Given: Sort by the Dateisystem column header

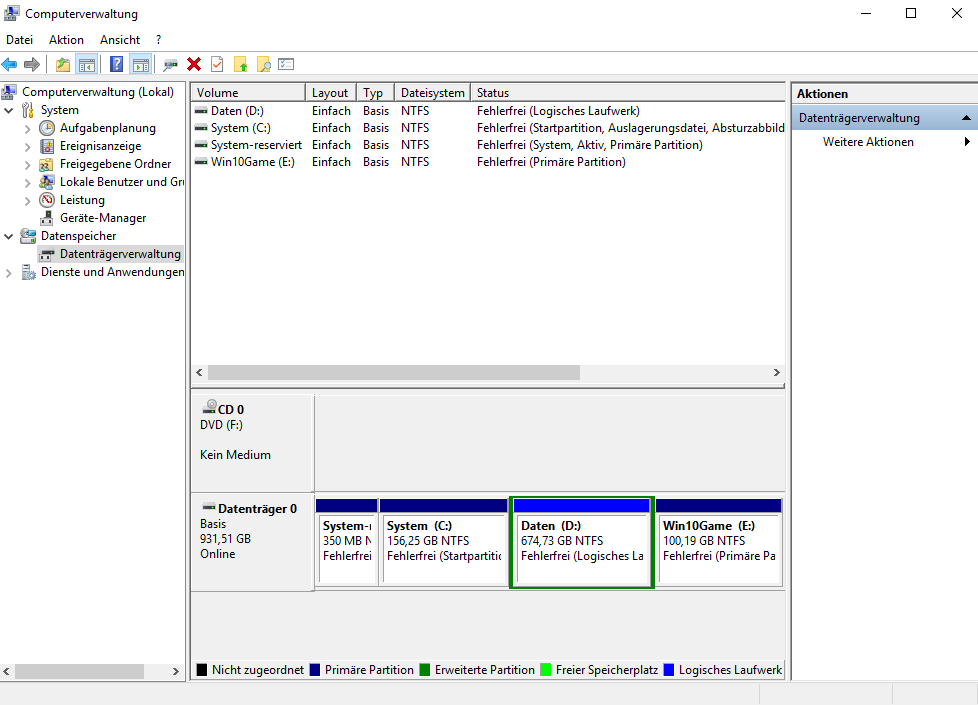Looking at the screenshot, I should pos(432,93).
